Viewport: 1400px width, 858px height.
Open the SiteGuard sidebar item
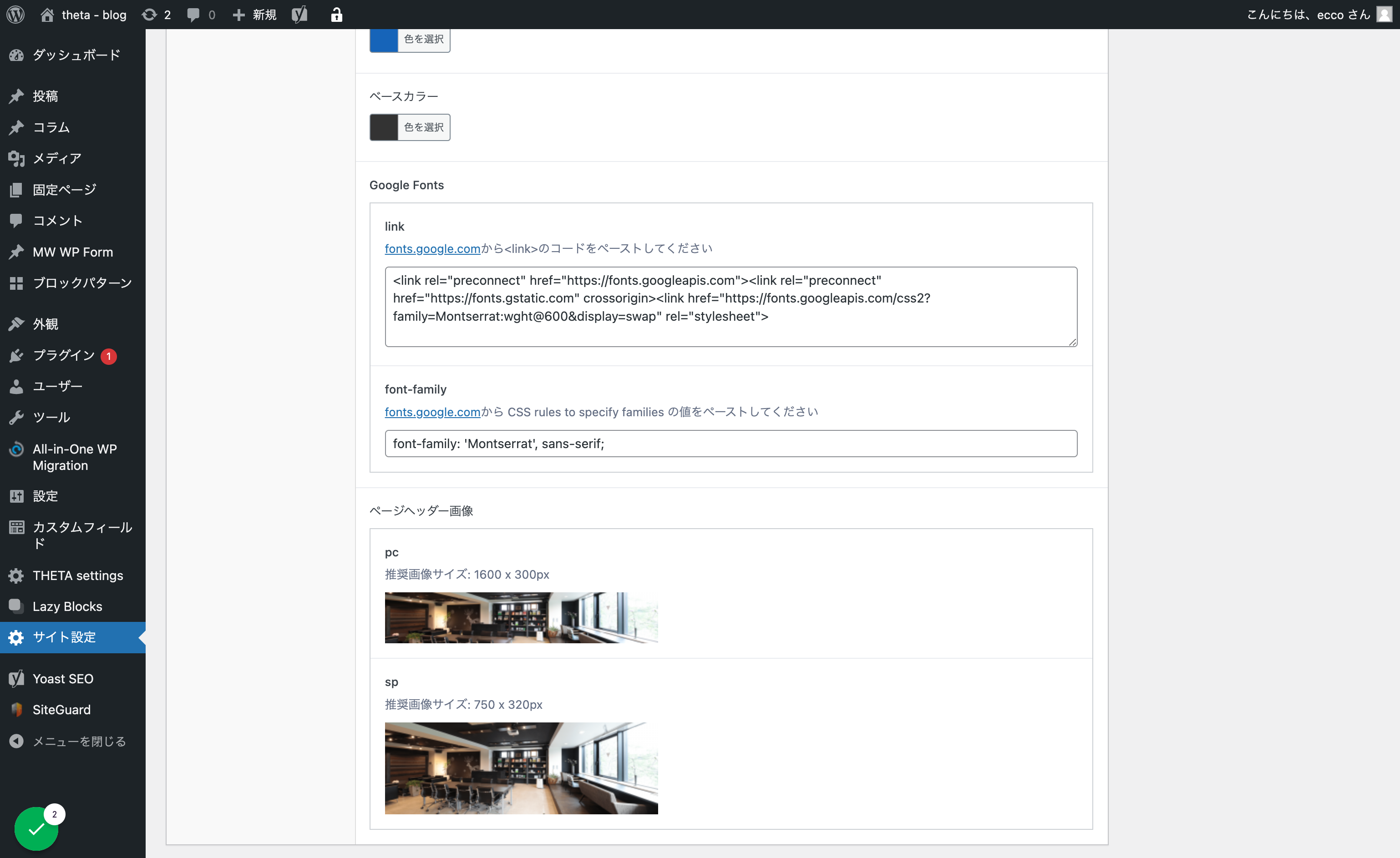tap(73, 710)
